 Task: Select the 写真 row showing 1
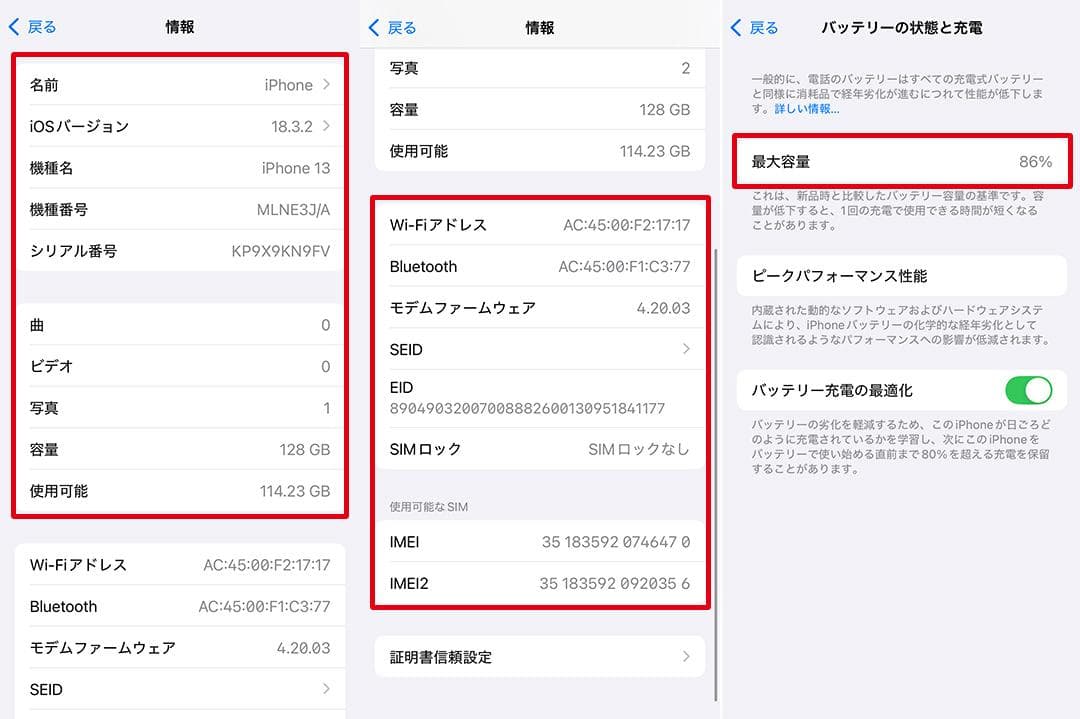[180, 408]
